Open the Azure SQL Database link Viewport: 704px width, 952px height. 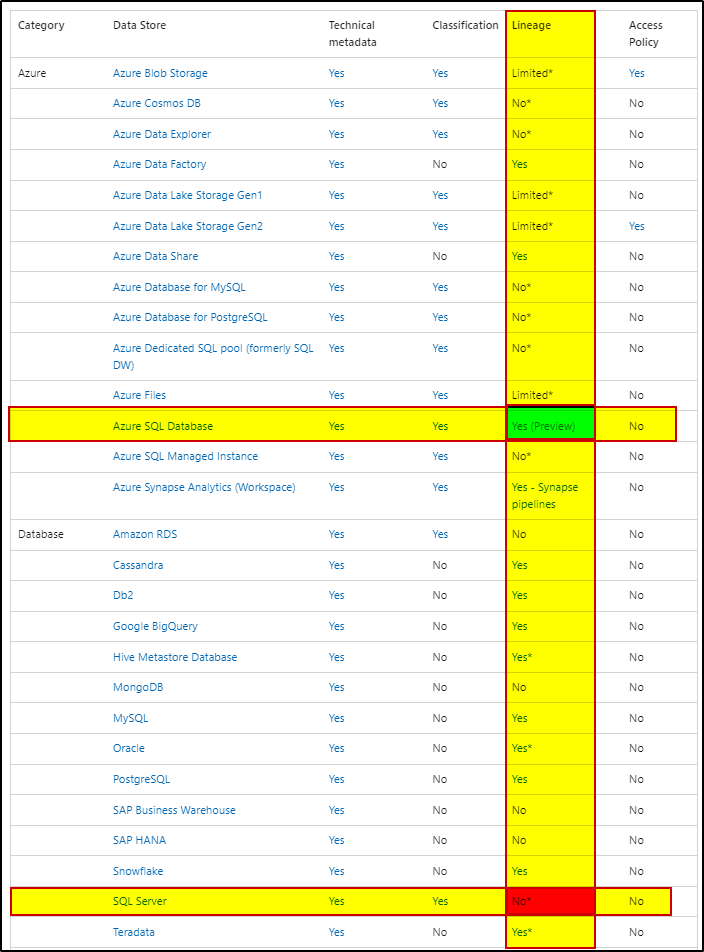163,426
